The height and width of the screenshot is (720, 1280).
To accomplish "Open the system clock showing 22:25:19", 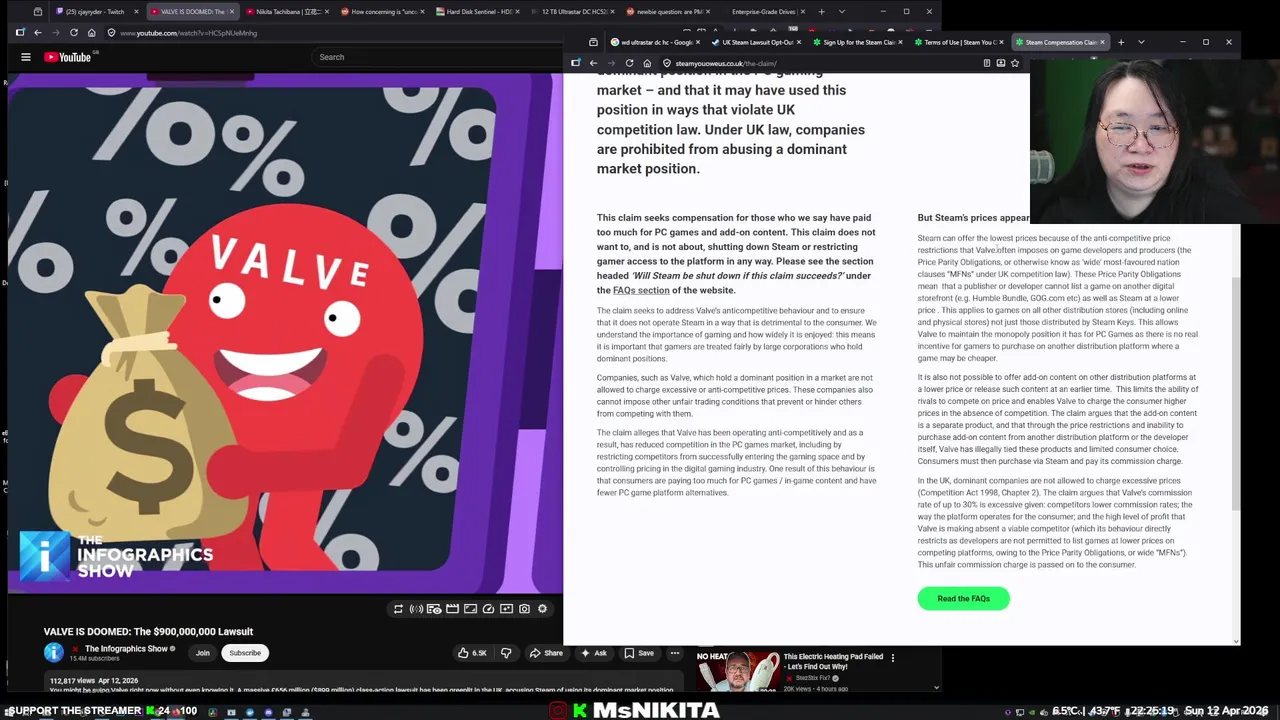I will coord(1148,711).
